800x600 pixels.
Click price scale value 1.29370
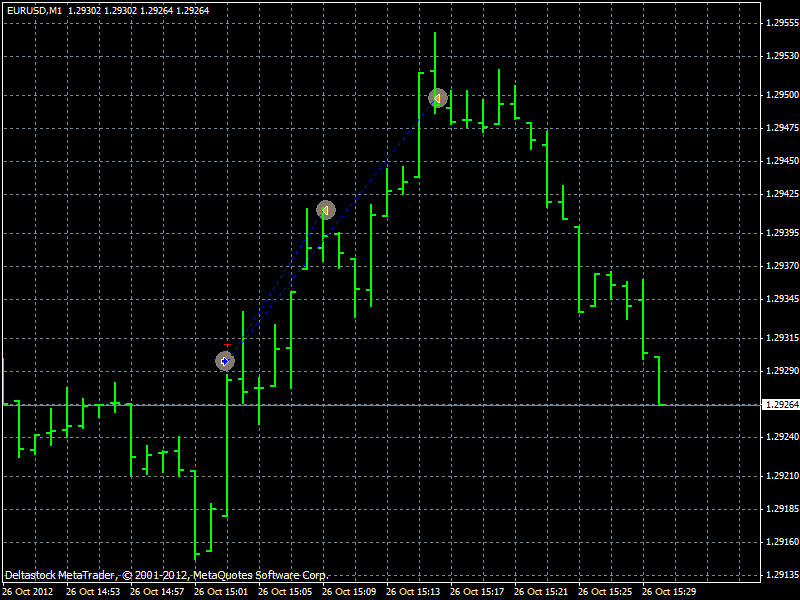pyautogui.click(x=783, y=266)
